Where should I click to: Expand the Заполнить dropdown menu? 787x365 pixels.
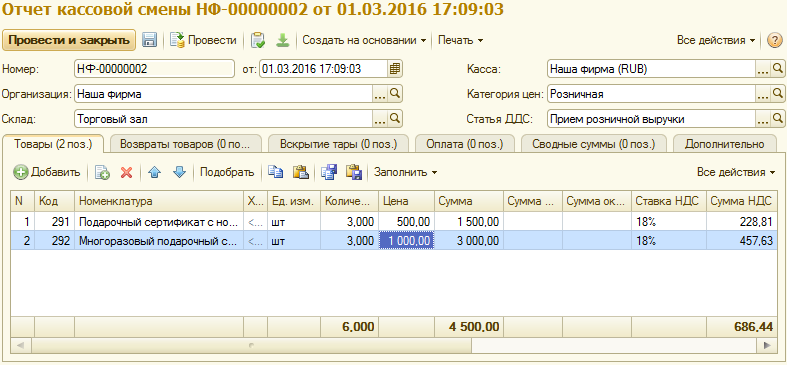(x=405, y=172)
